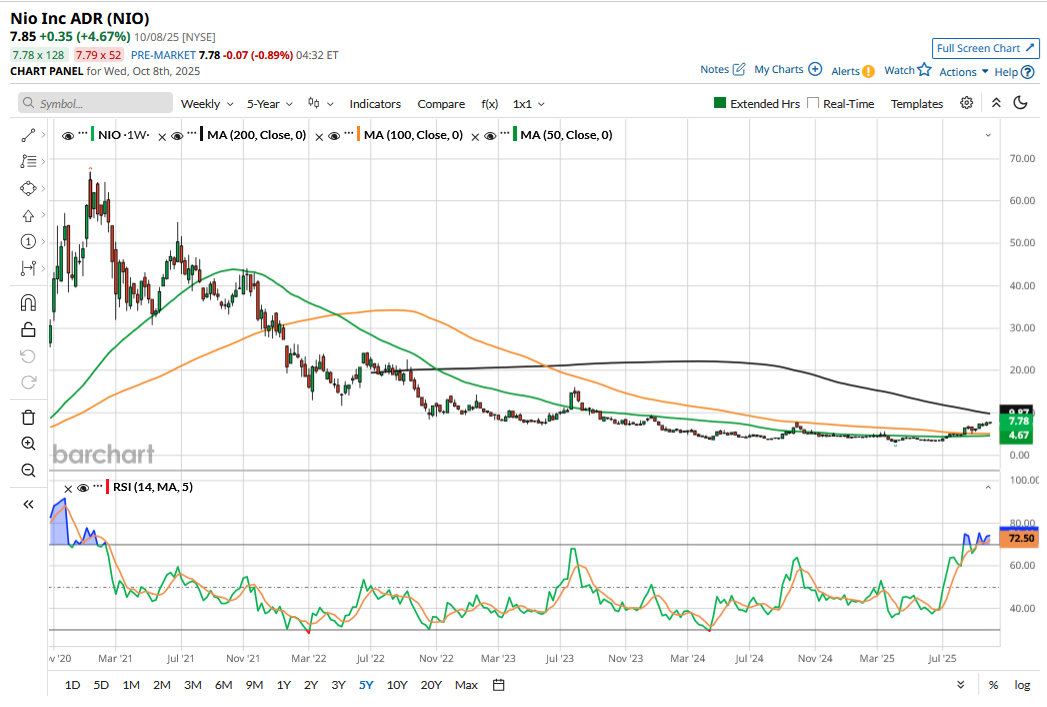Toggle percent scale with the % button
Image resolution: width=1047 pixels, height=707 pixels.
(994, 685)
